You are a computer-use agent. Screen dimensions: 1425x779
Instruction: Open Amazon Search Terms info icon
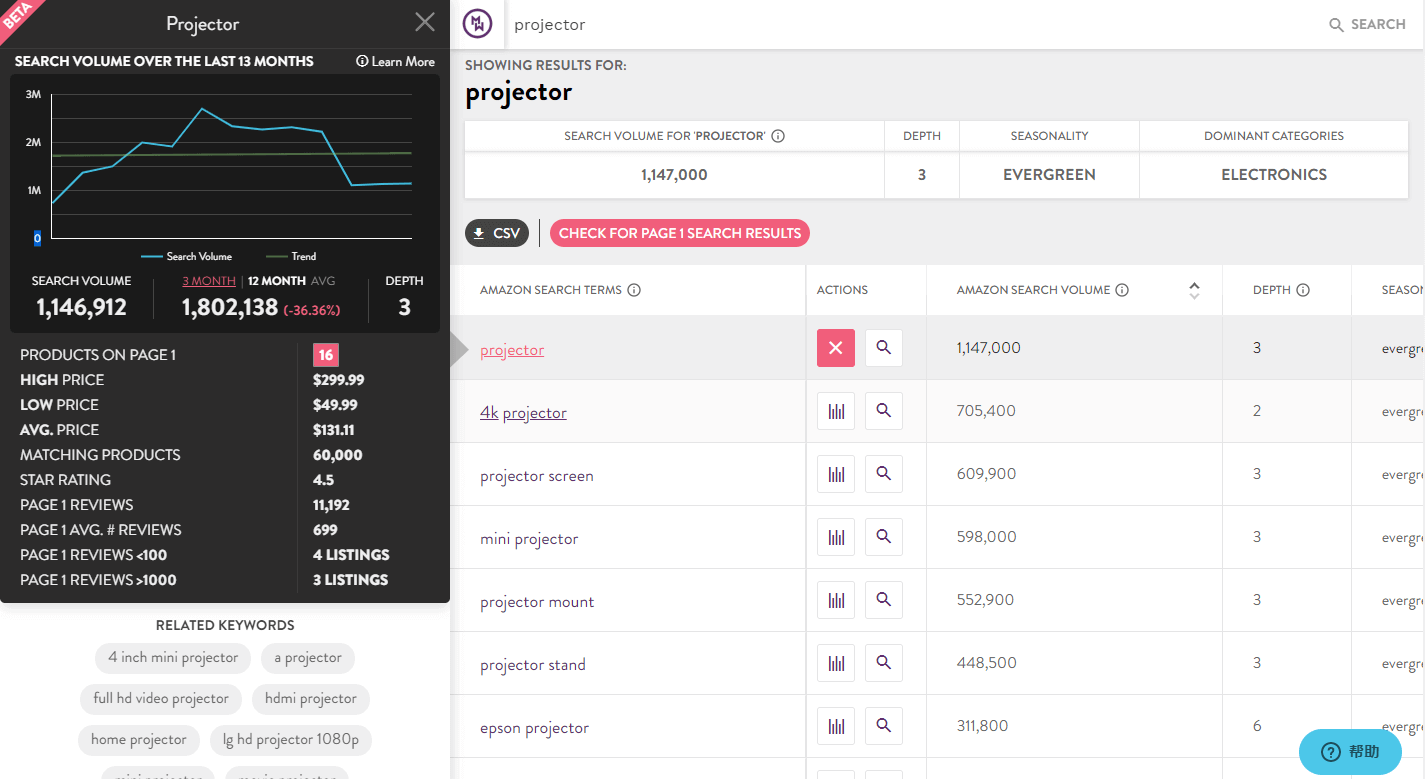click(634, 290)
